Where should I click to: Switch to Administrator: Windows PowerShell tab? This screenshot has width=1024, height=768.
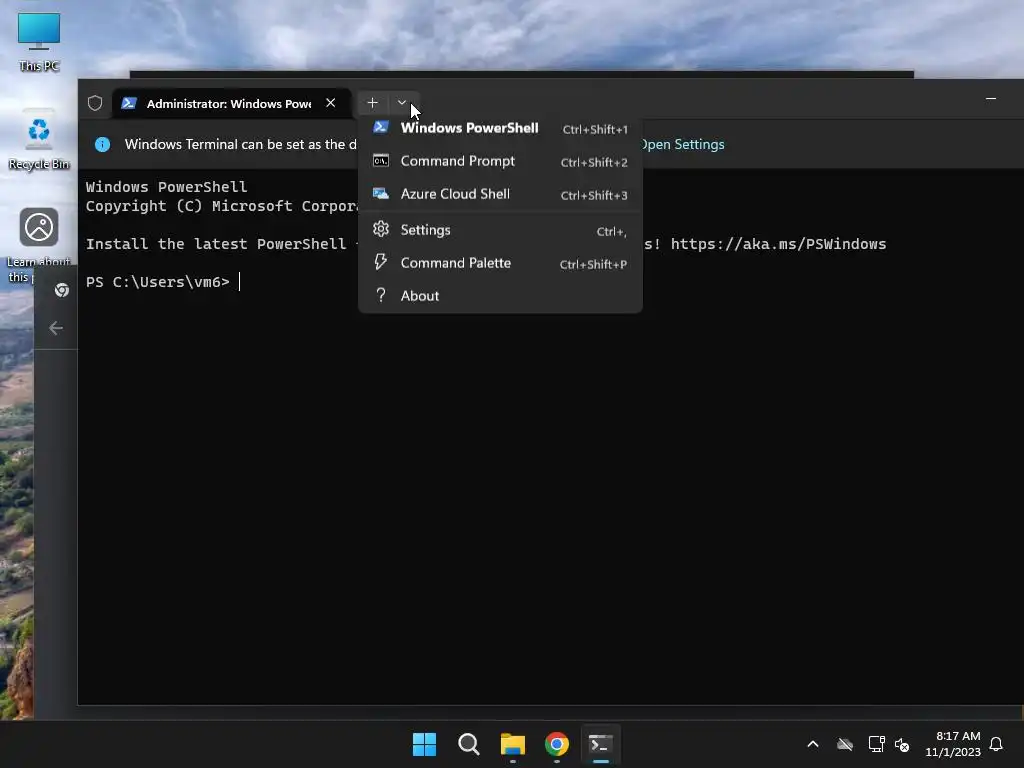pyautogui.click(x=229, y=104)
